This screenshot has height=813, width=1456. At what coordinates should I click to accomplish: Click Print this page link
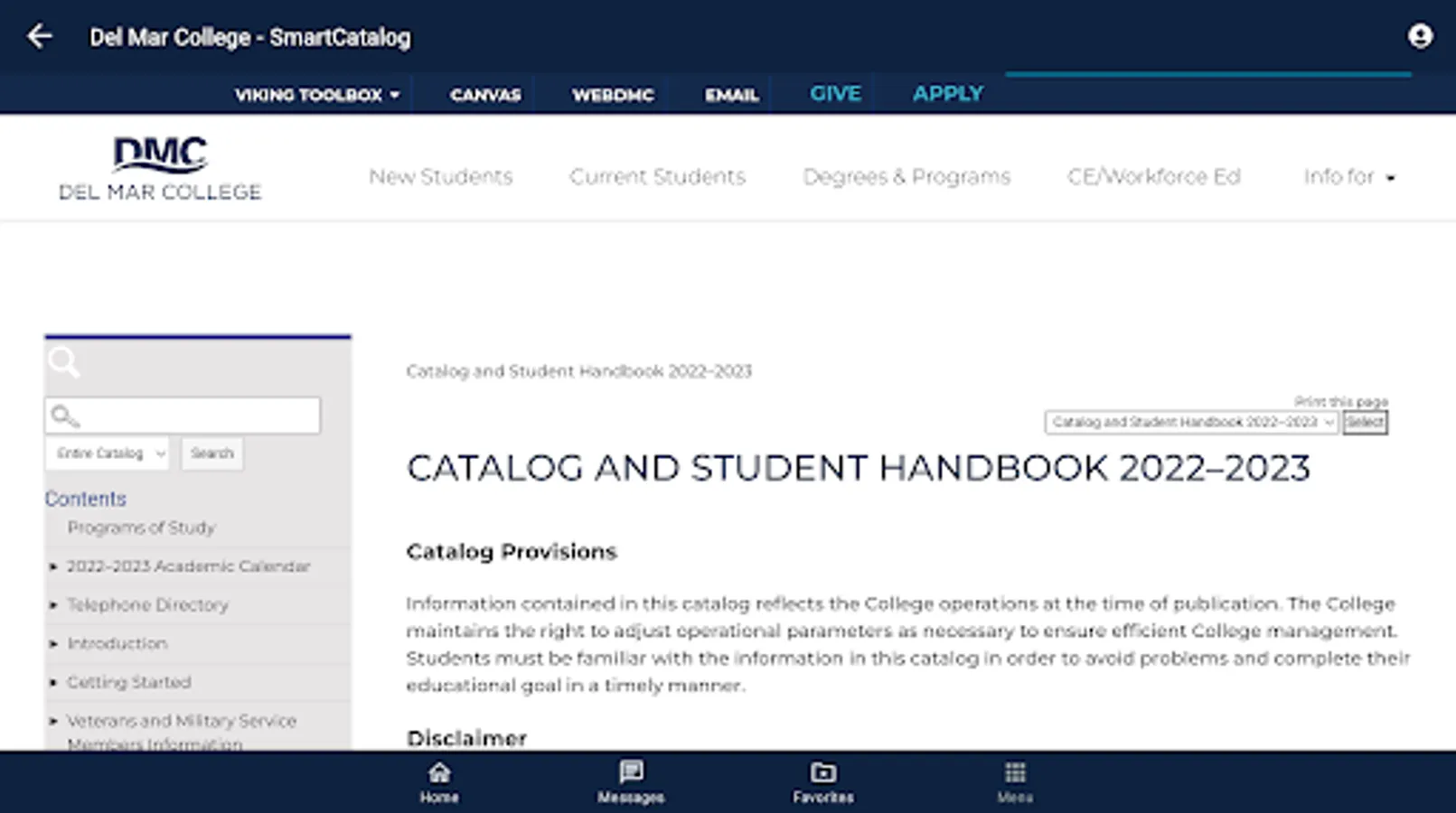[1341, 401]
